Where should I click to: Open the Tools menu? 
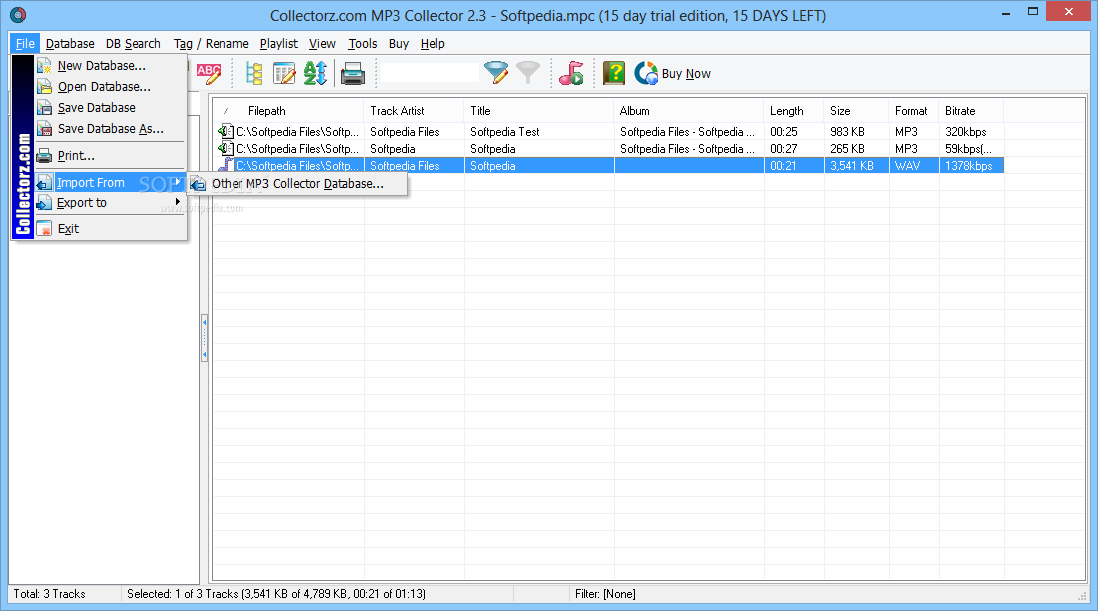(363, 43)
